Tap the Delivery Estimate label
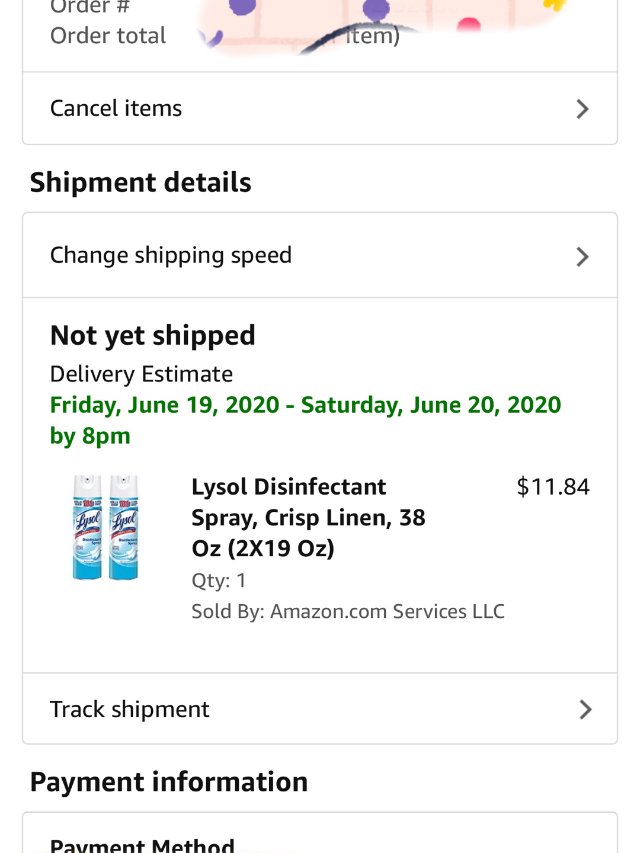Image resolution: width=640 pixels, height=853 pixels. pyautogui.click(x=141, y=374)
